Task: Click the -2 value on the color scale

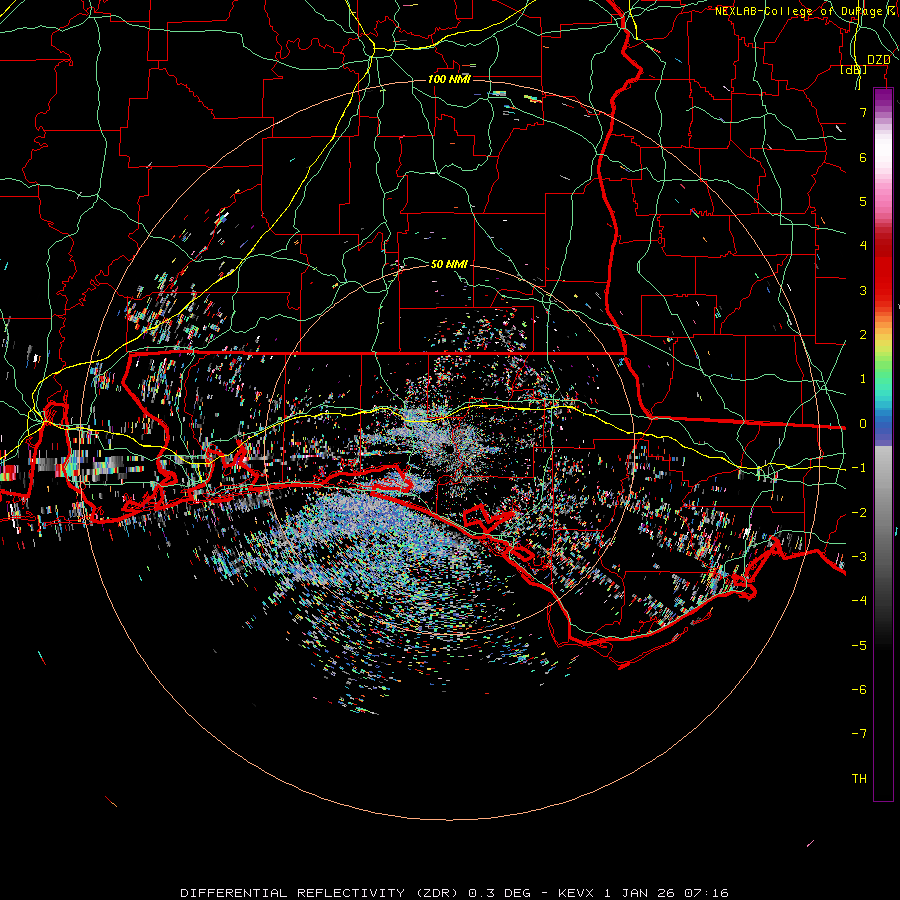Action: 859,513
